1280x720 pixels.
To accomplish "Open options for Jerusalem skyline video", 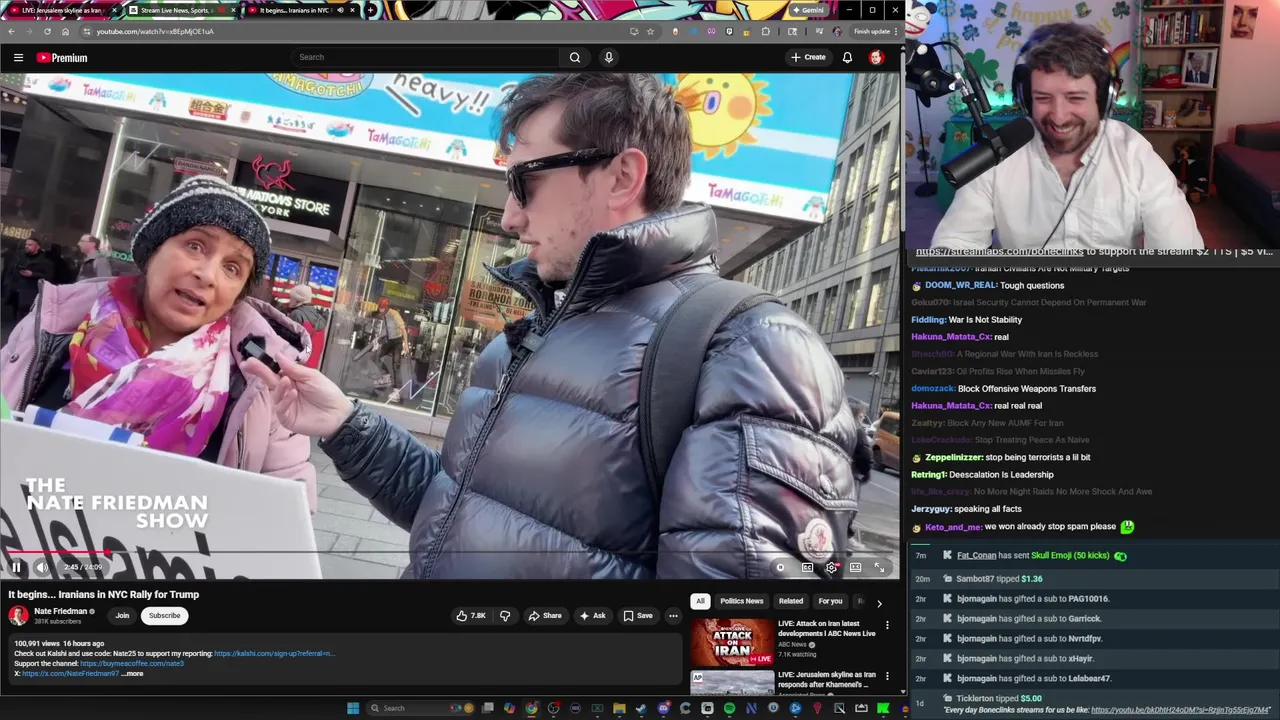I will pos(887,677).
